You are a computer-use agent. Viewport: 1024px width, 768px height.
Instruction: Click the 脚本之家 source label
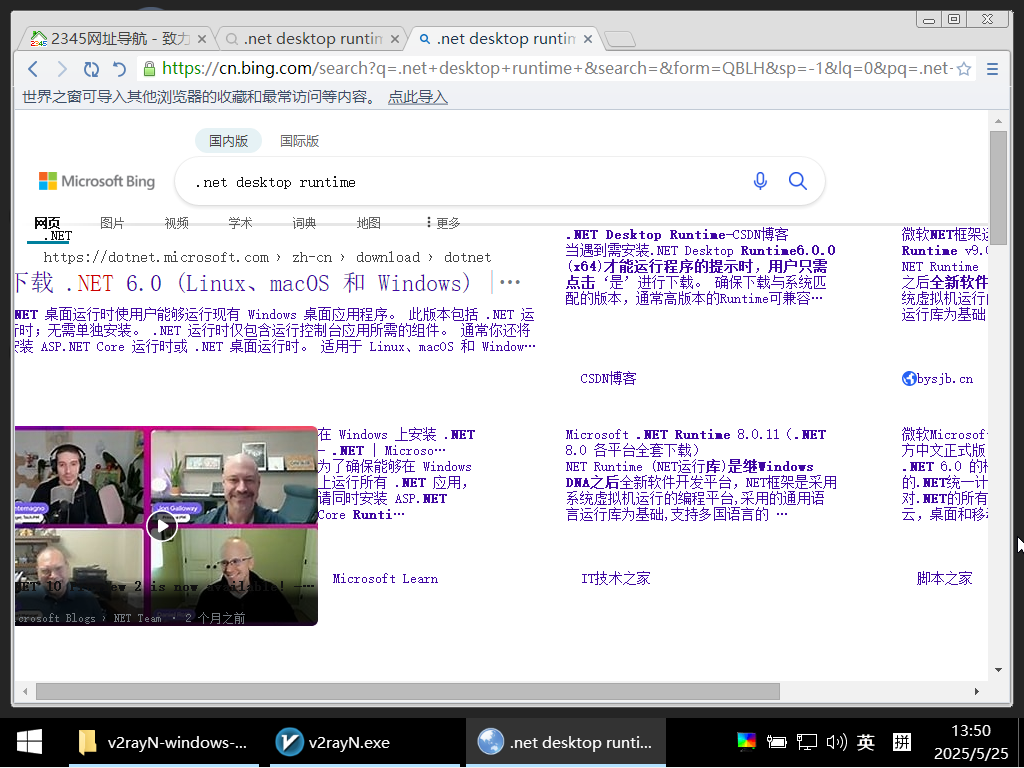(x=944, y=579)
